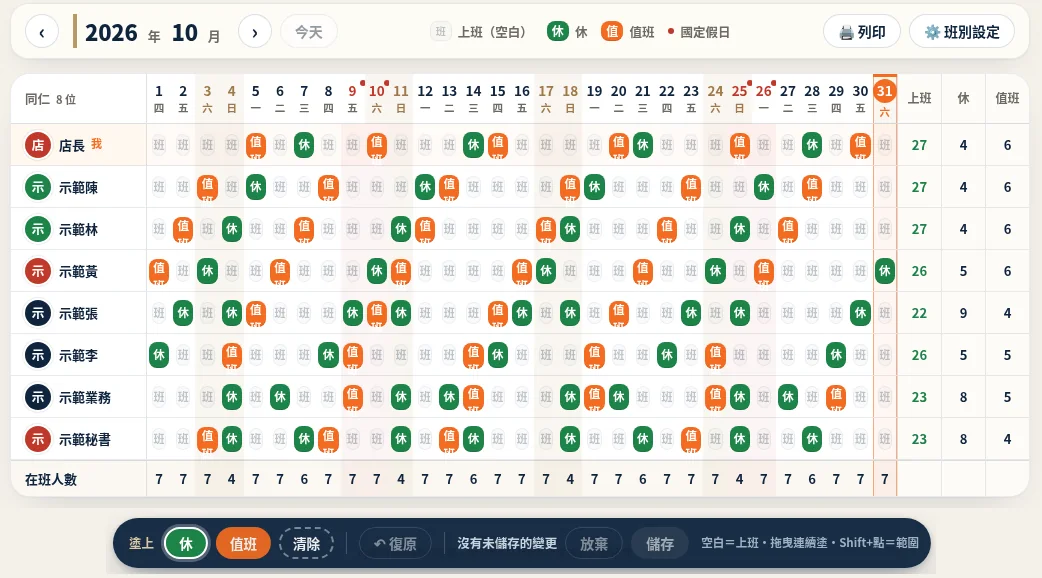1042x578 pixels.
Task: Select the 清除 clear mode
Action: coord(306,543)
